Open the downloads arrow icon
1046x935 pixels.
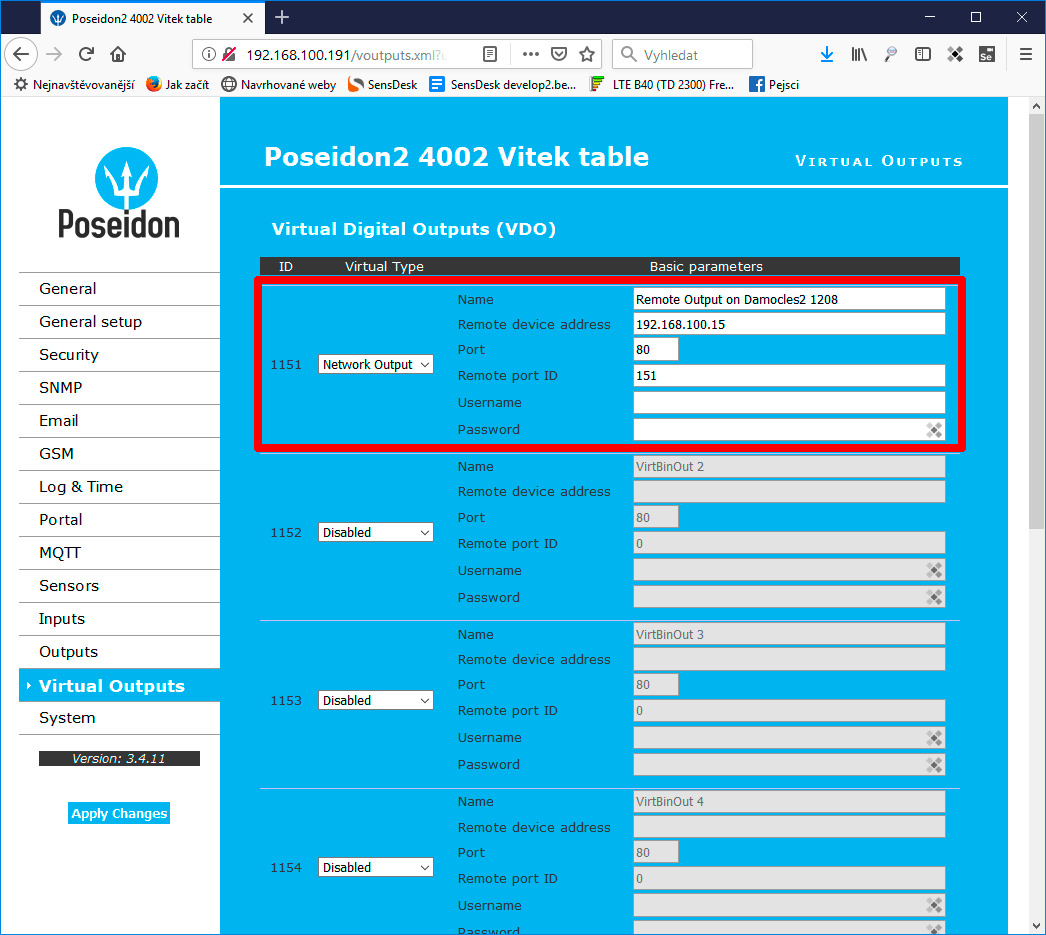point(827,54)
